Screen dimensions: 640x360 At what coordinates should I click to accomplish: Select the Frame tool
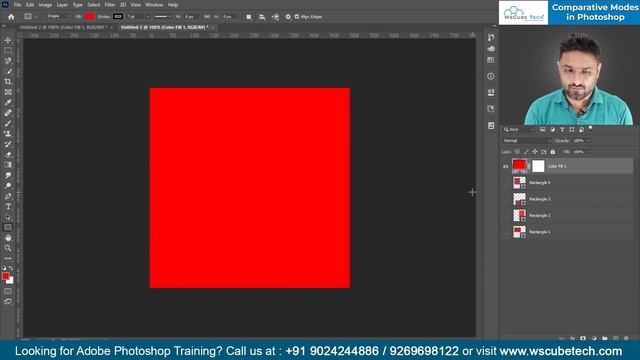coord(8,92)
